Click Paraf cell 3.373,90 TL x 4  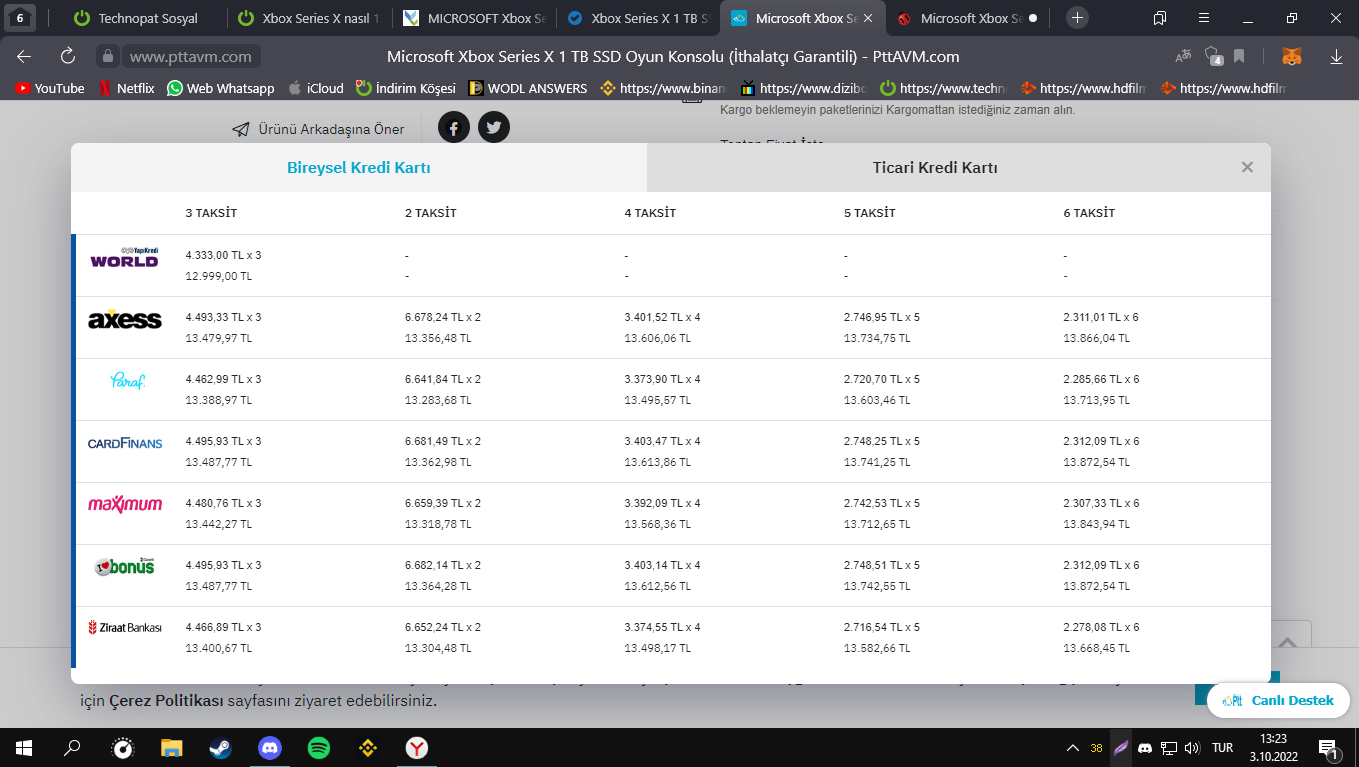tap(663, 379)
